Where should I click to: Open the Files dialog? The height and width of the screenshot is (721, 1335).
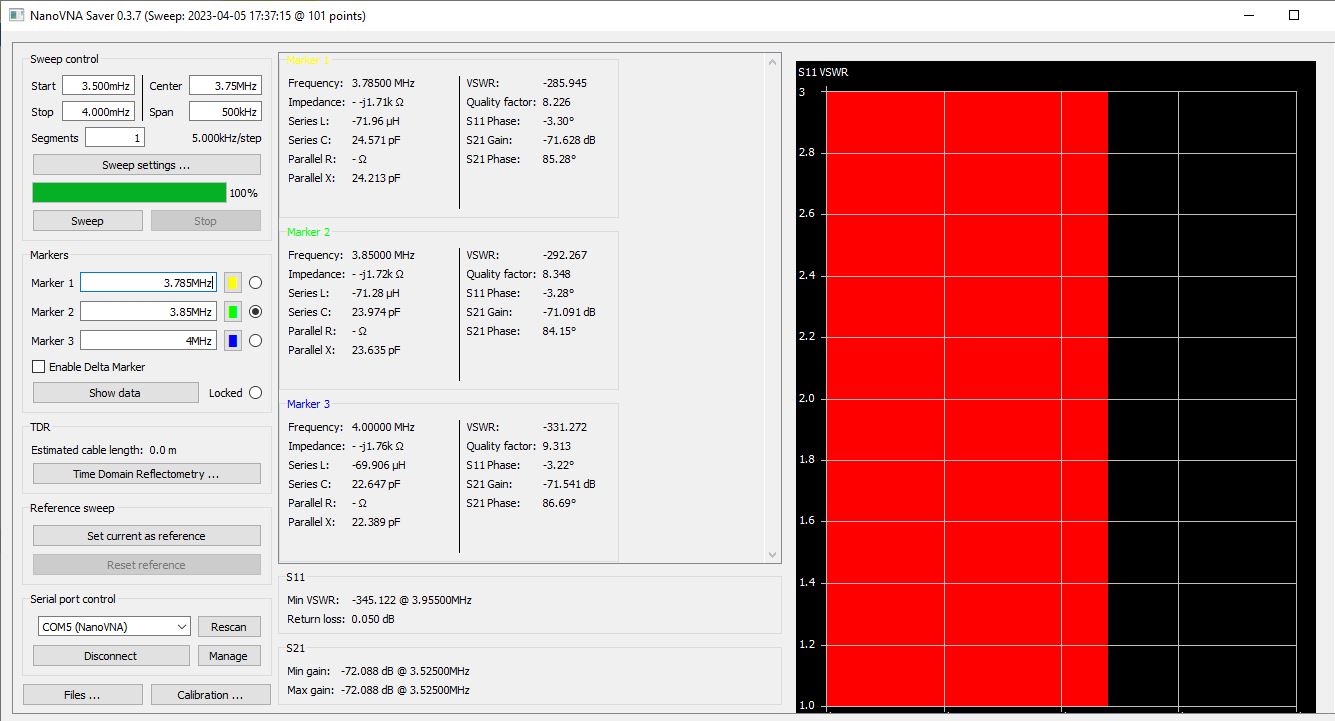(82, 695)
